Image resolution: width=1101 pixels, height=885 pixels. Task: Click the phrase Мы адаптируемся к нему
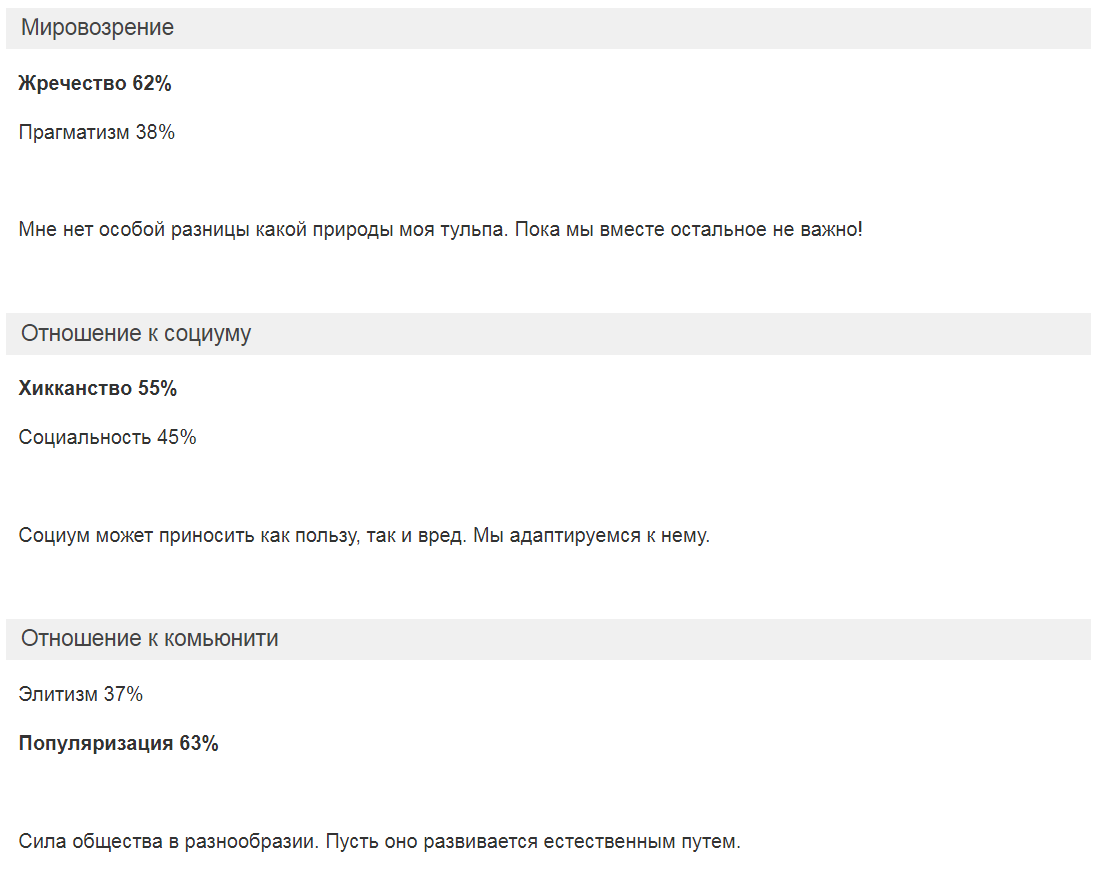coord(591,536)
